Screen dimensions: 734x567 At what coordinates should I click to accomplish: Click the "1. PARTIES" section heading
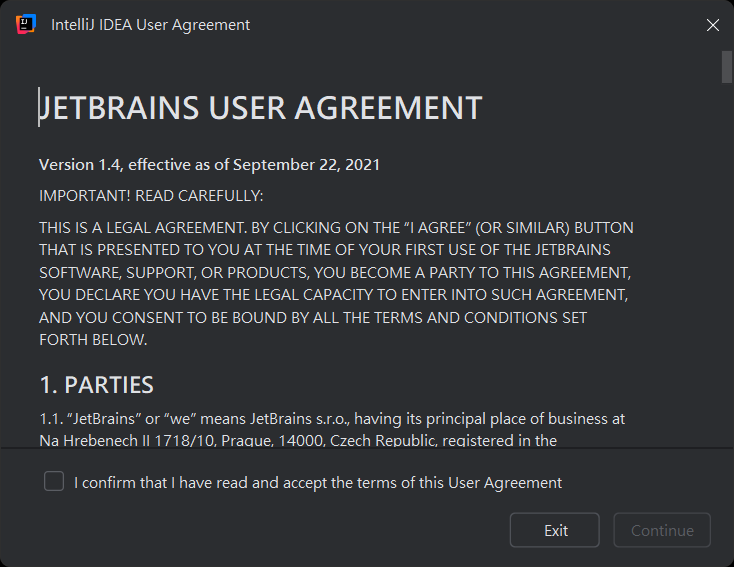pos(97,385)
